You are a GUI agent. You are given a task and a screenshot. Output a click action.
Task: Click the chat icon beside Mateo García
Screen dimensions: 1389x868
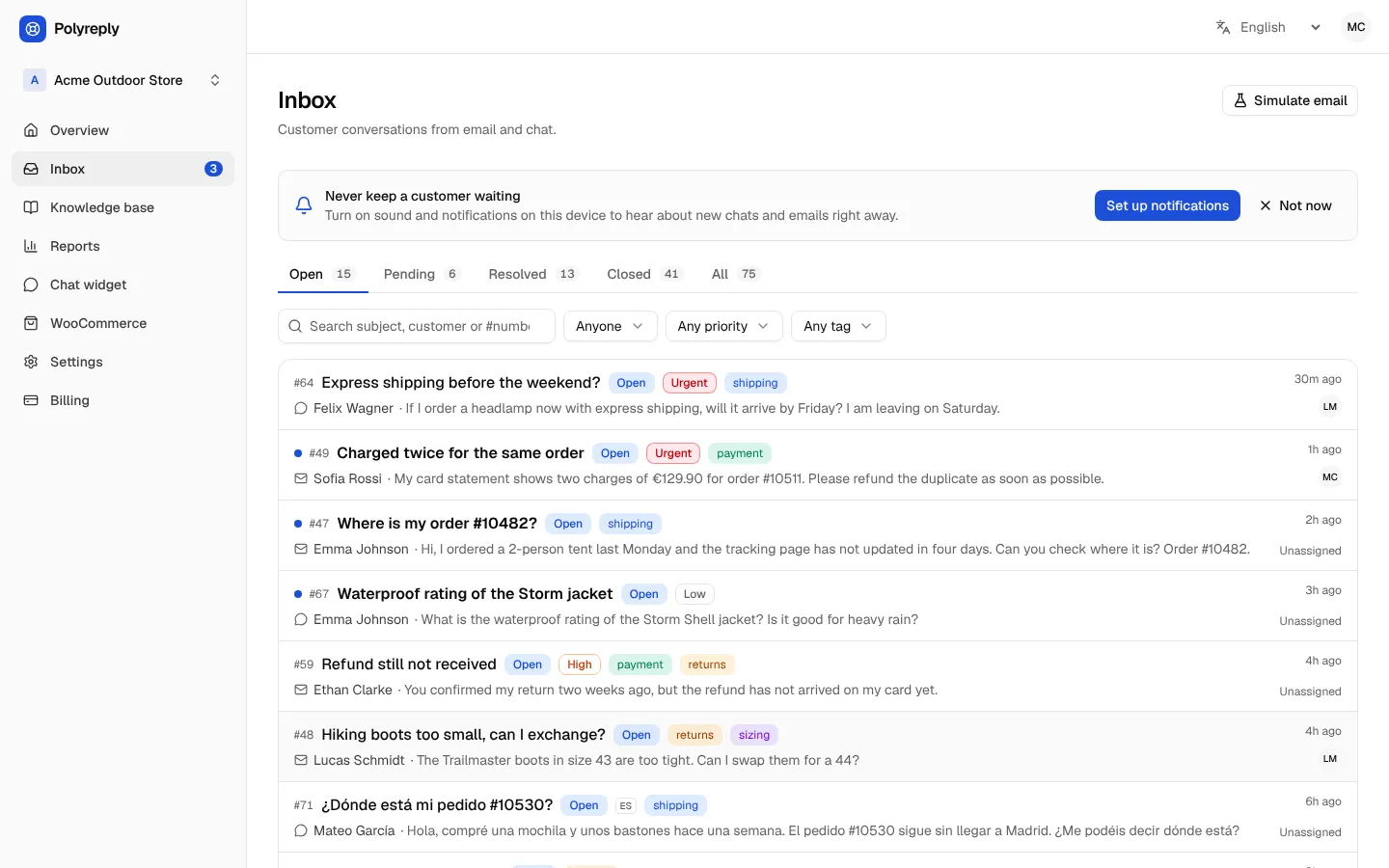coord(301,830)
